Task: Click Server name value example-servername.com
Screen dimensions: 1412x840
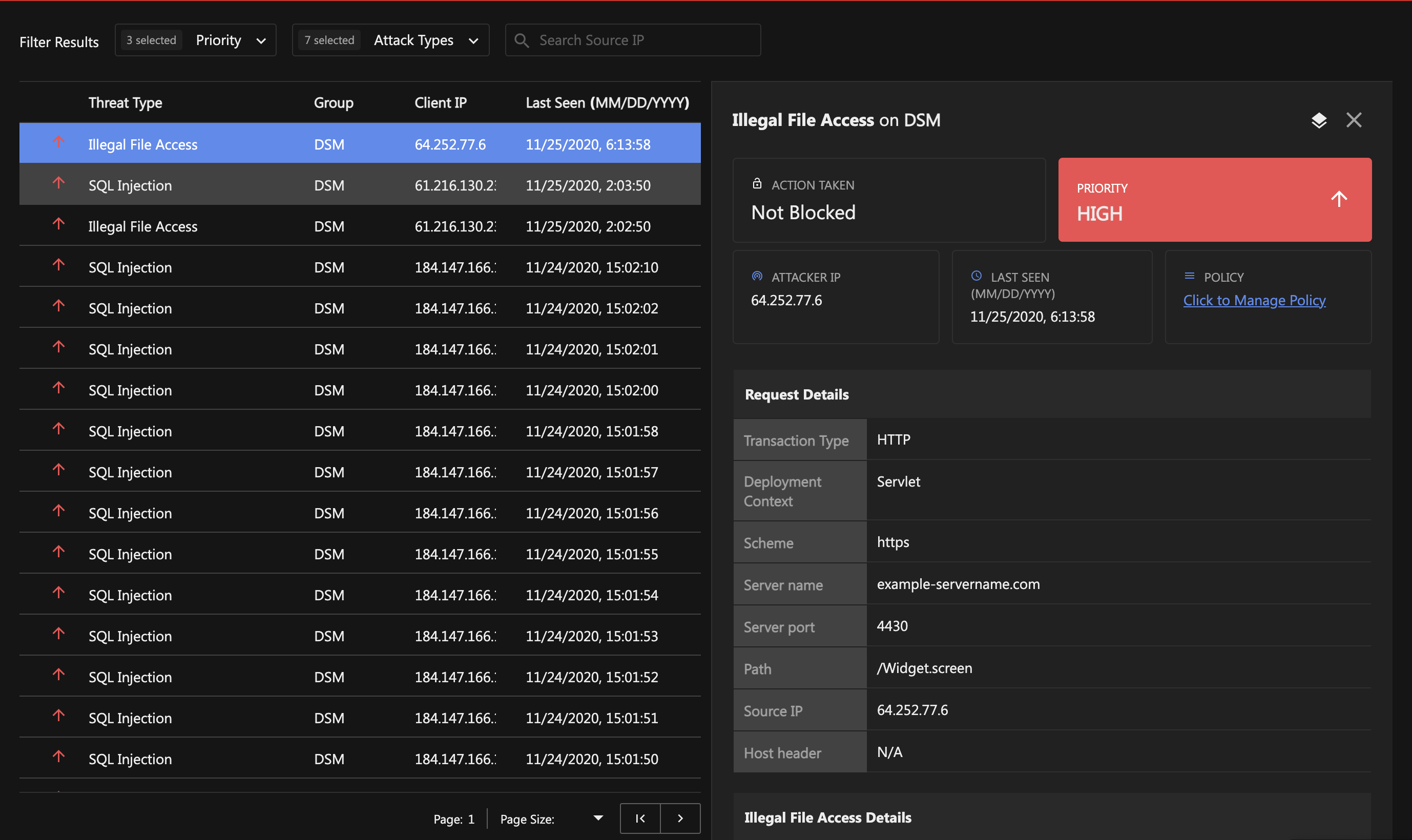Action: coord(958,583)
